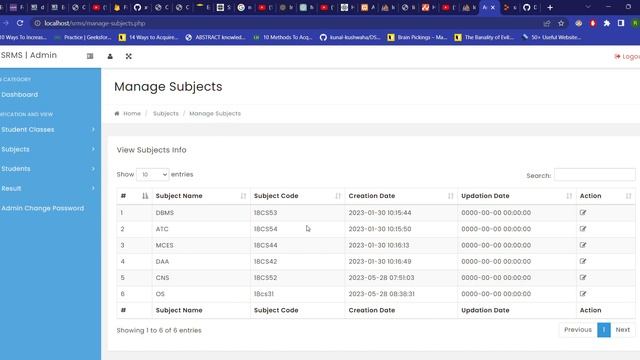Click Subjects breadcrumb link

click(x=166, y=113)
